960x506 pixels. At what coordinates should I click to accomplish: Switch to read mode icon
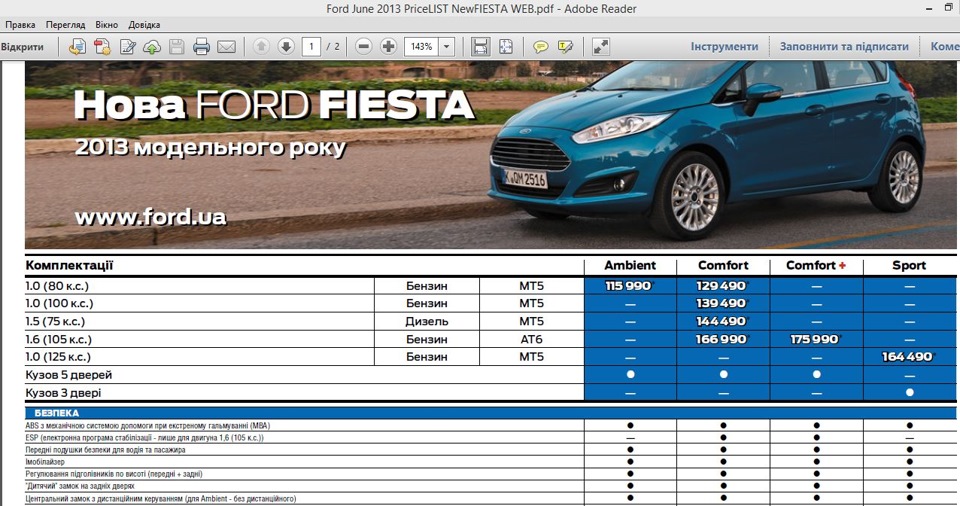tap(601, 47)
